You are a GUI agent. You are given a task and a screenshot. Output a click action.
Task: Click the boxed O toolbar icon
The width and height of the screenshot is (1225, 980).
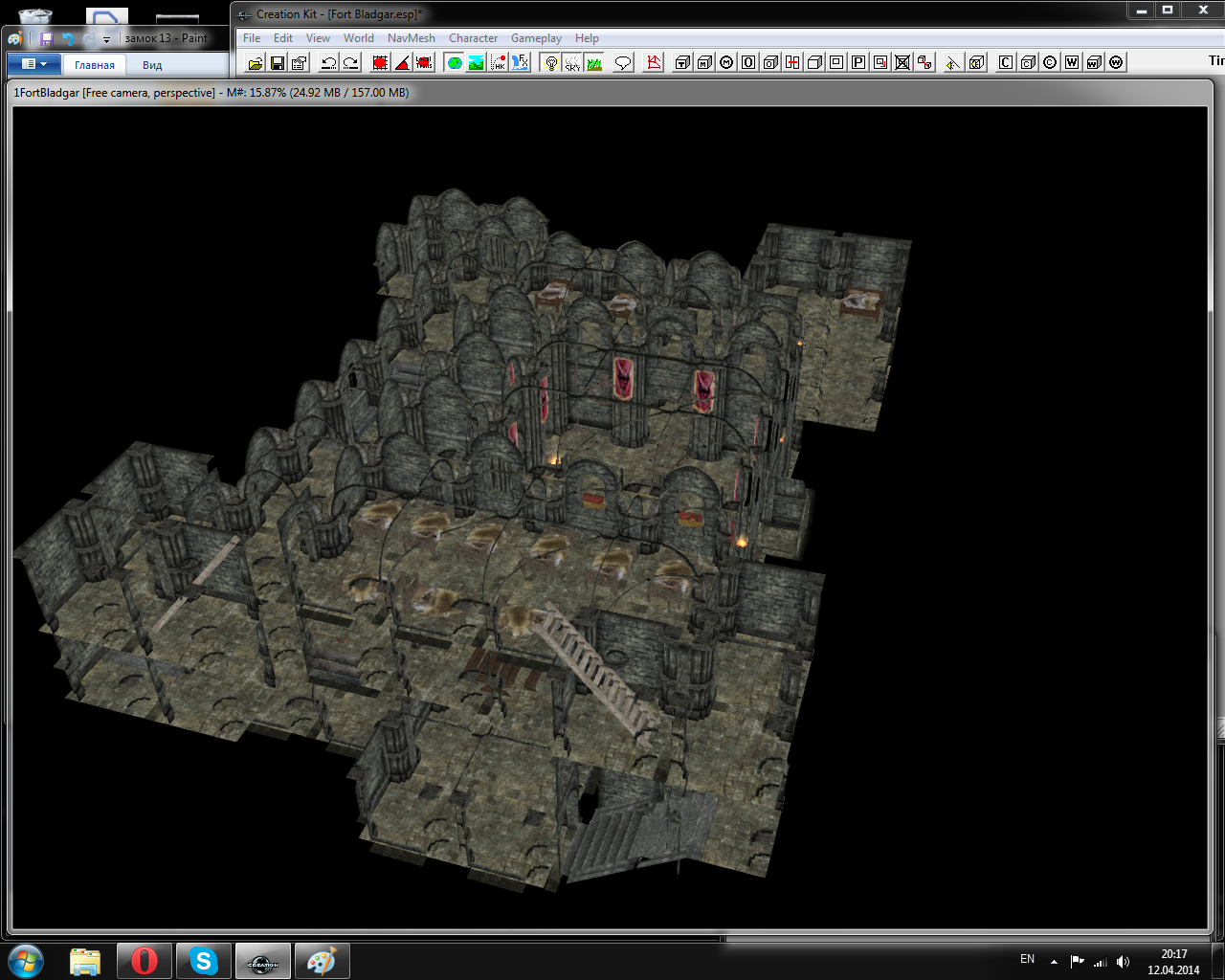pos(748,62)
